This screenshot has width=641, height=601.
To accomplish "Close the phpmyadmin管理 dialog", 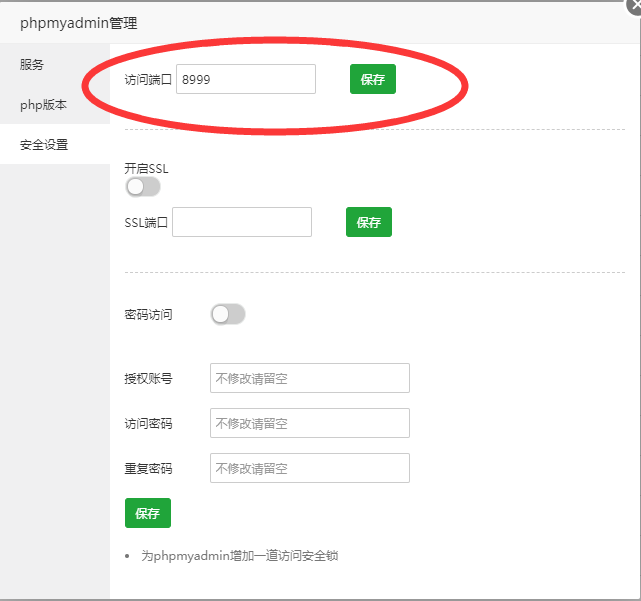I will (634, 6).
